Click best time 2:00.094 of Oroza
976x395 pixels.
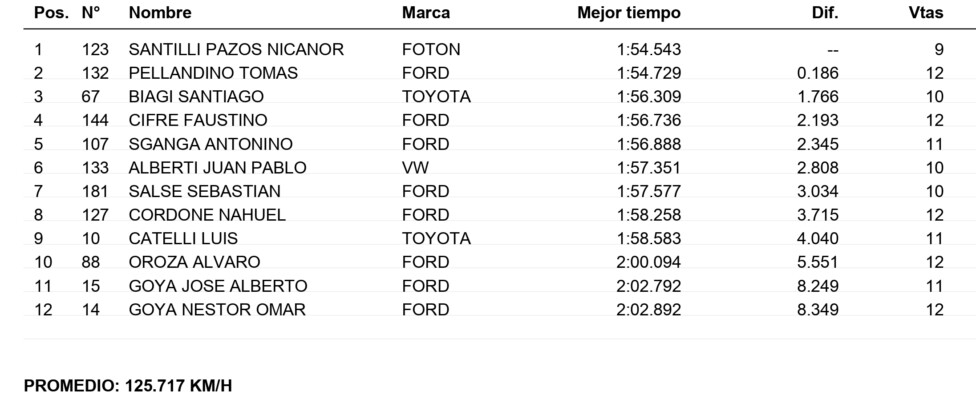tap(649, 262)
